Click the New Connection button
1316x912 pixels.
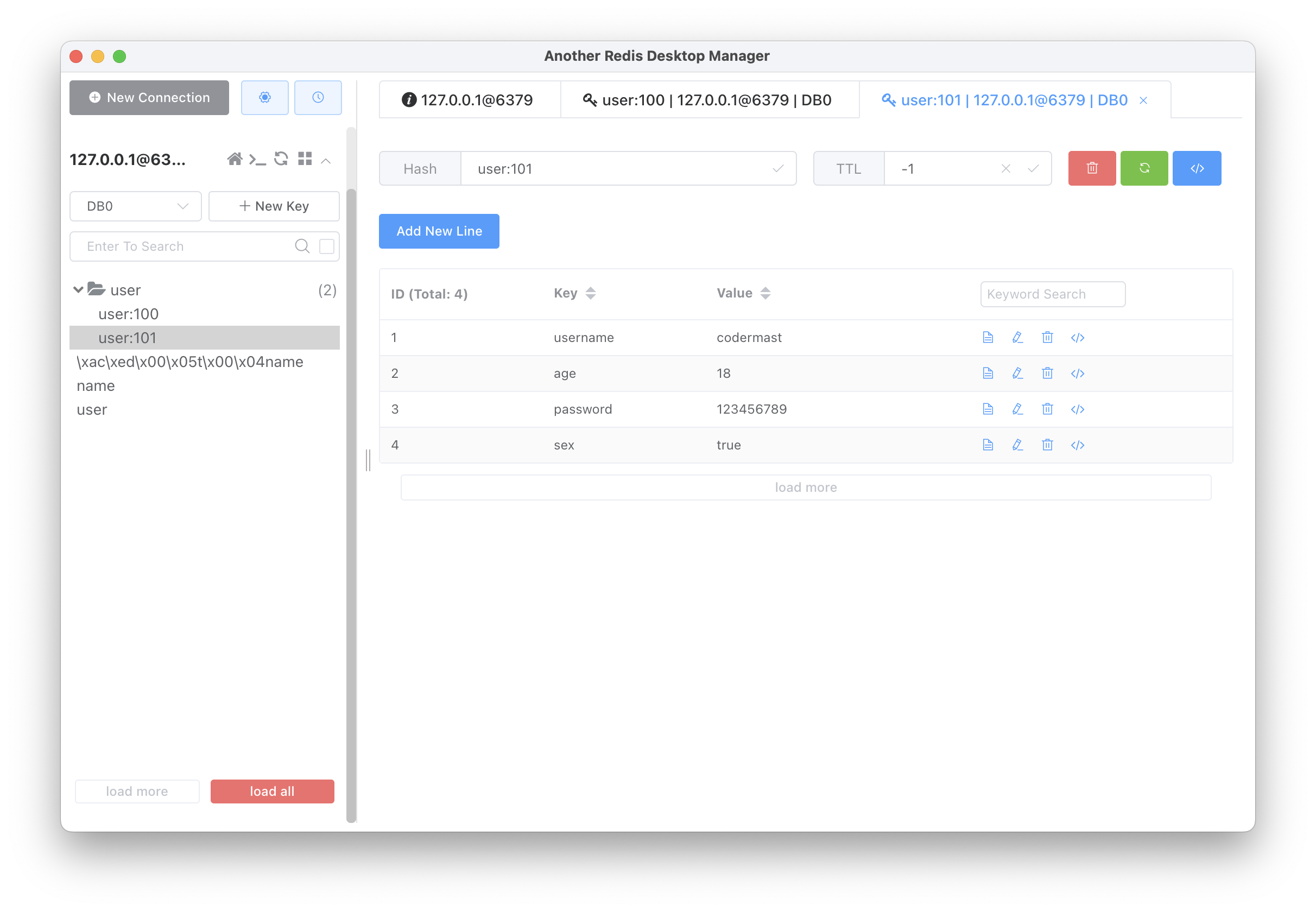[x=149, y=98]
